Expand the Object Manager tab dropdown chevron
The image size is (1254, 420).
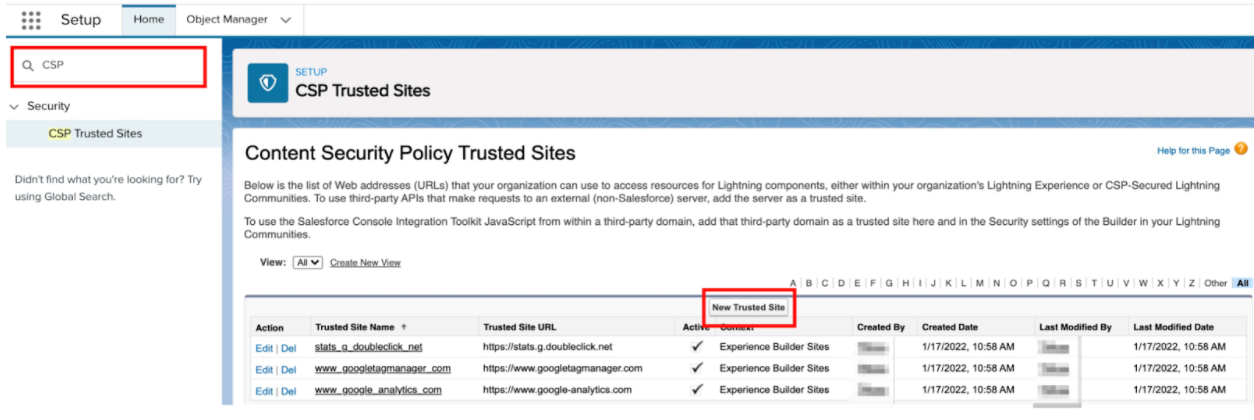[x=286, y=20]
